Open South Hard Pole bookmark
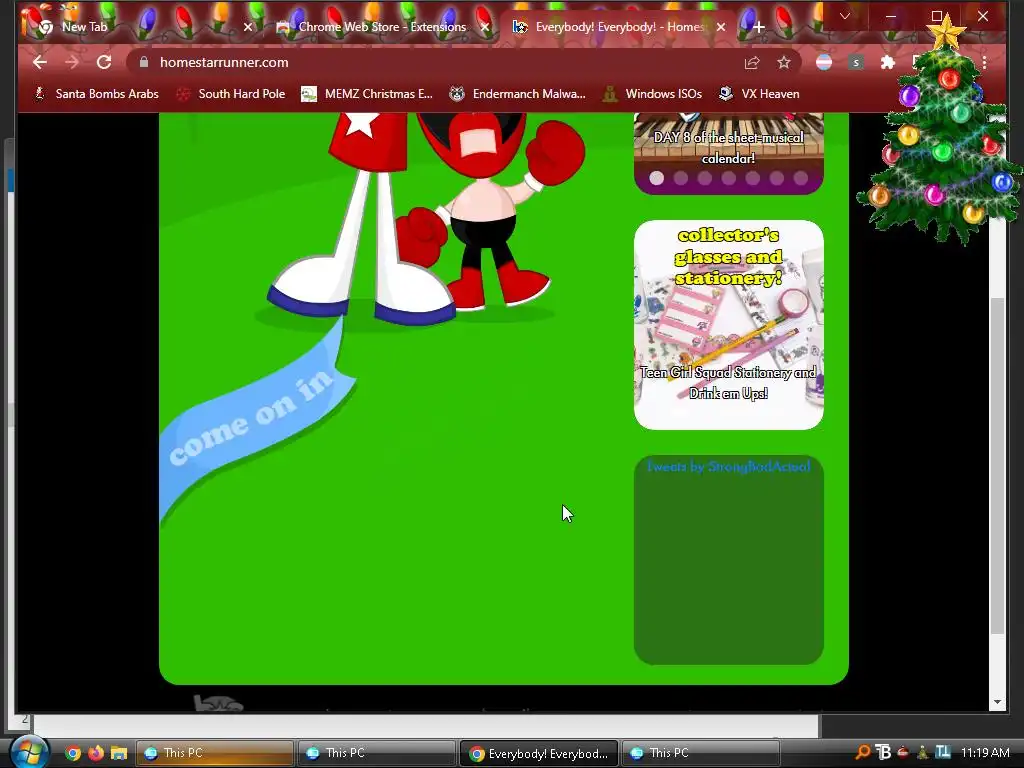 [x=231, y=94]
